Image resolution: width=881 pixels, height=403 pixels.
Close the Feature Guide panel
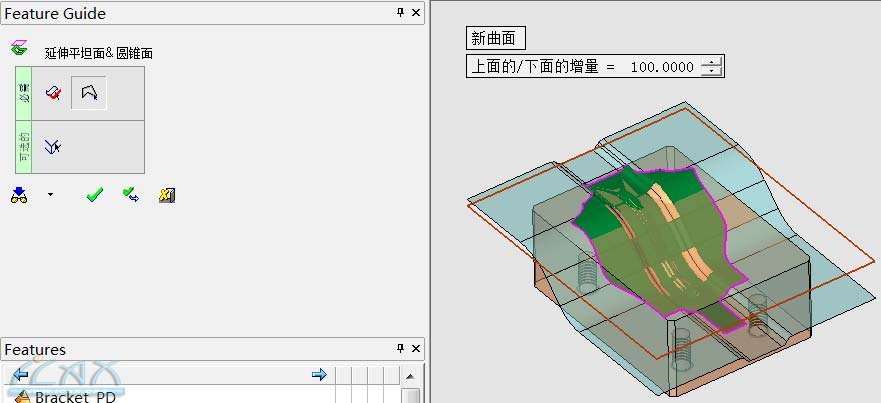coord(416,12)
